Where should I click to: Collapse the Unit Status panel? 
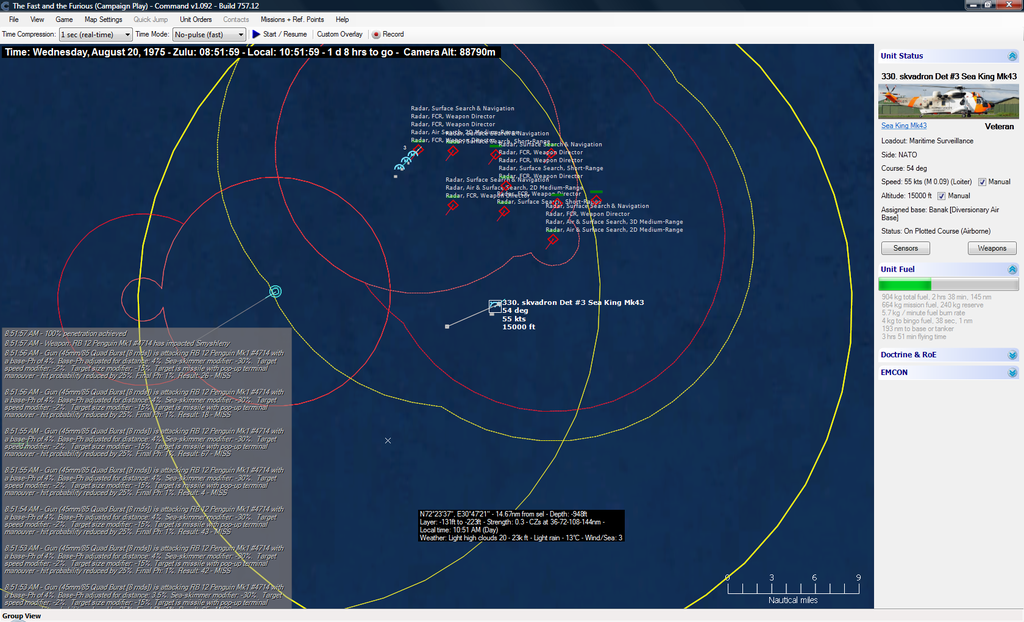point(1011,57)
